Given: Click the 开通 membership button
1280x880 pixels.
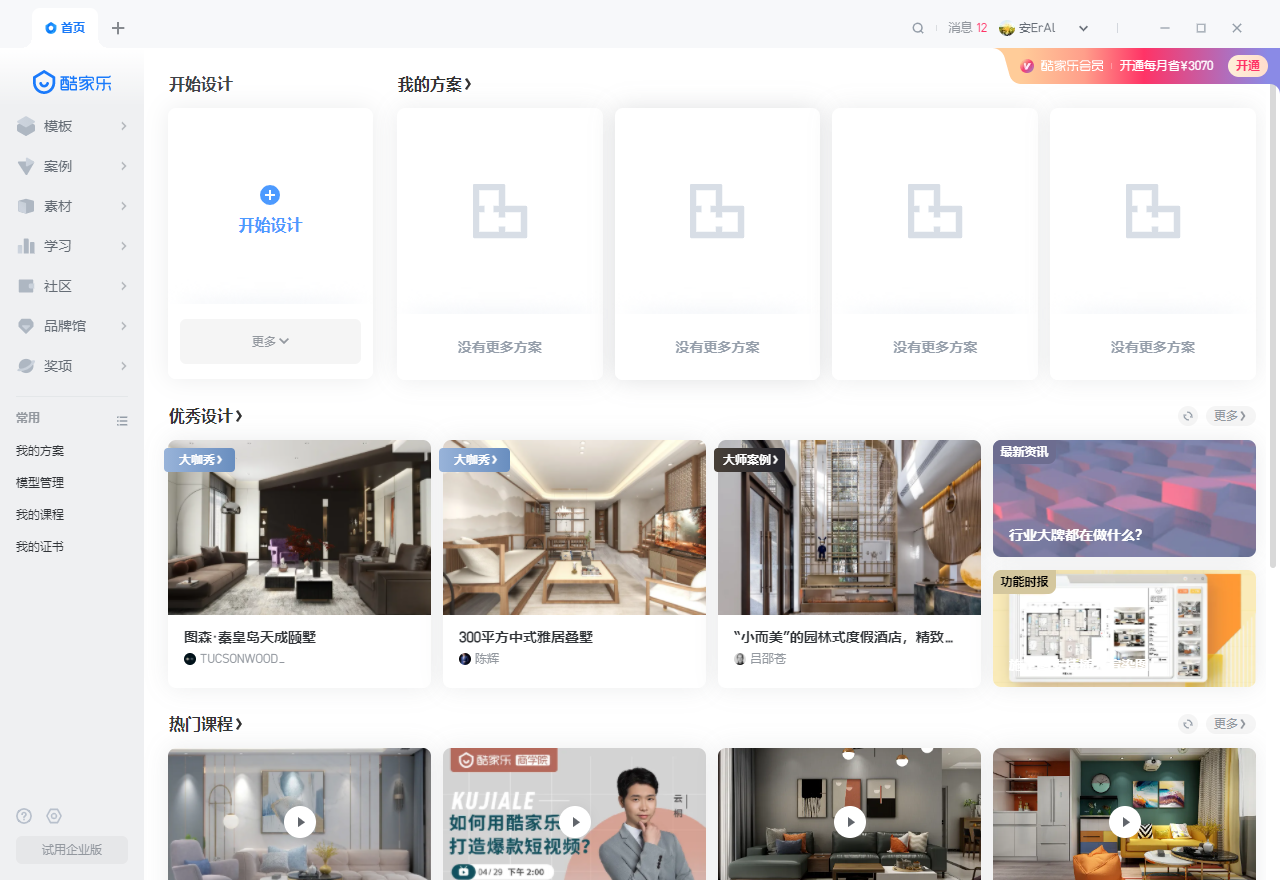Looking at the screenshot, I should (x=1247, y=66).
